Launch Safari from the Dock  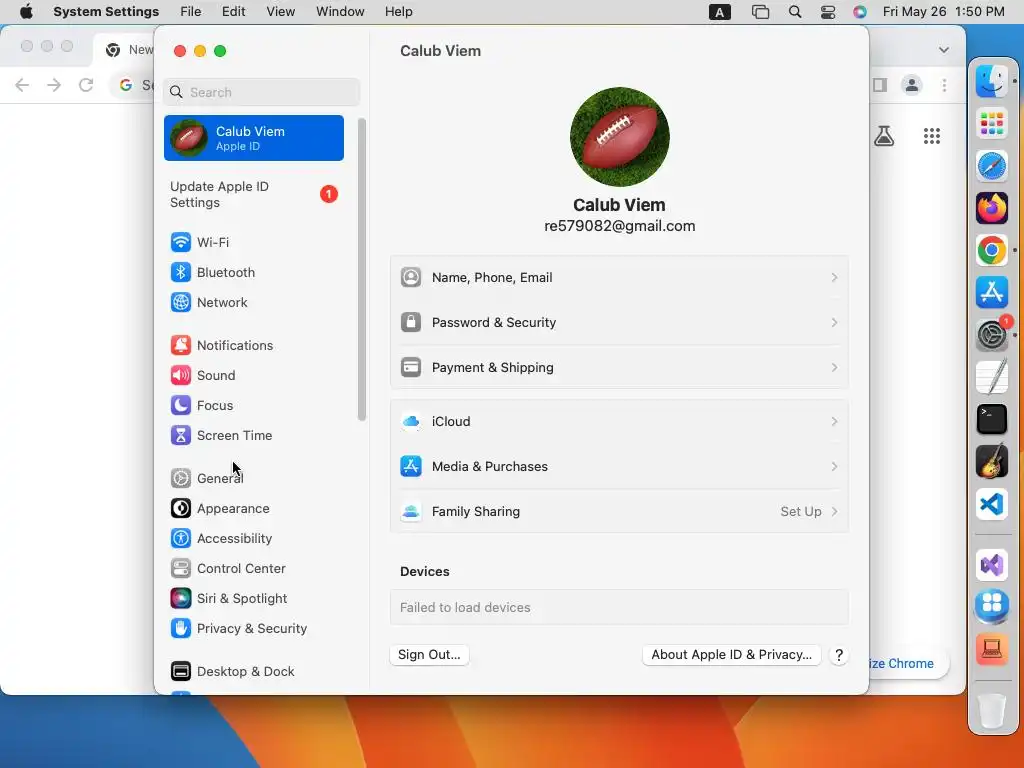pos(991,166)
